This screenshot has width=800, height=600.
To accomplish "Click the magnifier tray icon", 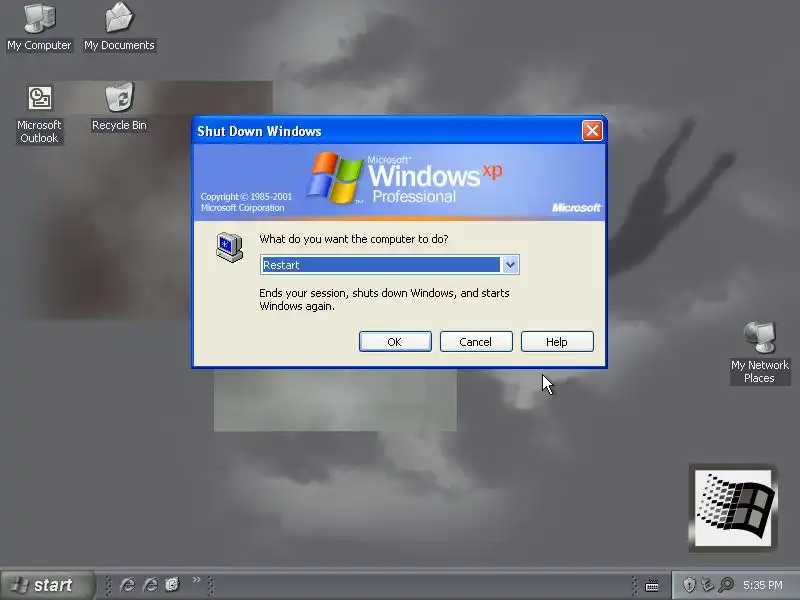I will click(726, 585).
